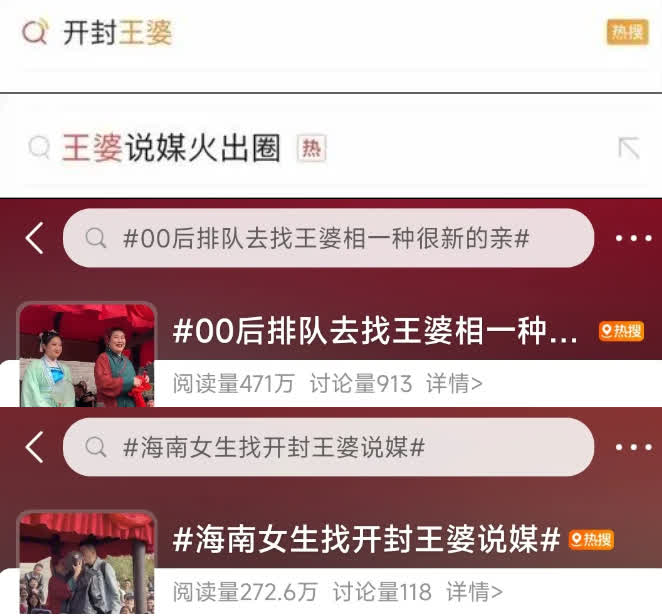
Task: Tap 热搜 location badge on 海南女生 title
Action: [591, 540]
